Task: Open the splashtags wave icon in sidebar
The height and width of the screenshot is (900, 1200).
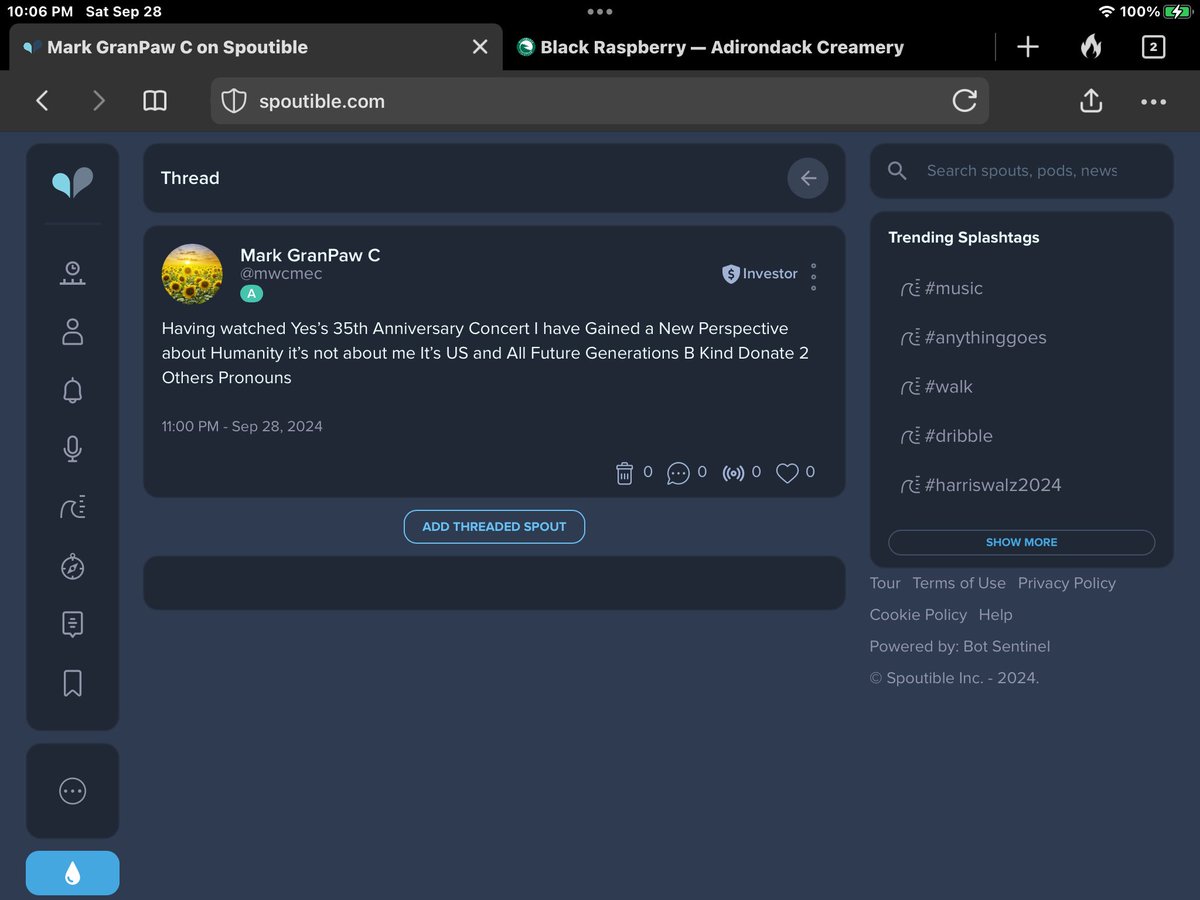Action: pos(72,508)
